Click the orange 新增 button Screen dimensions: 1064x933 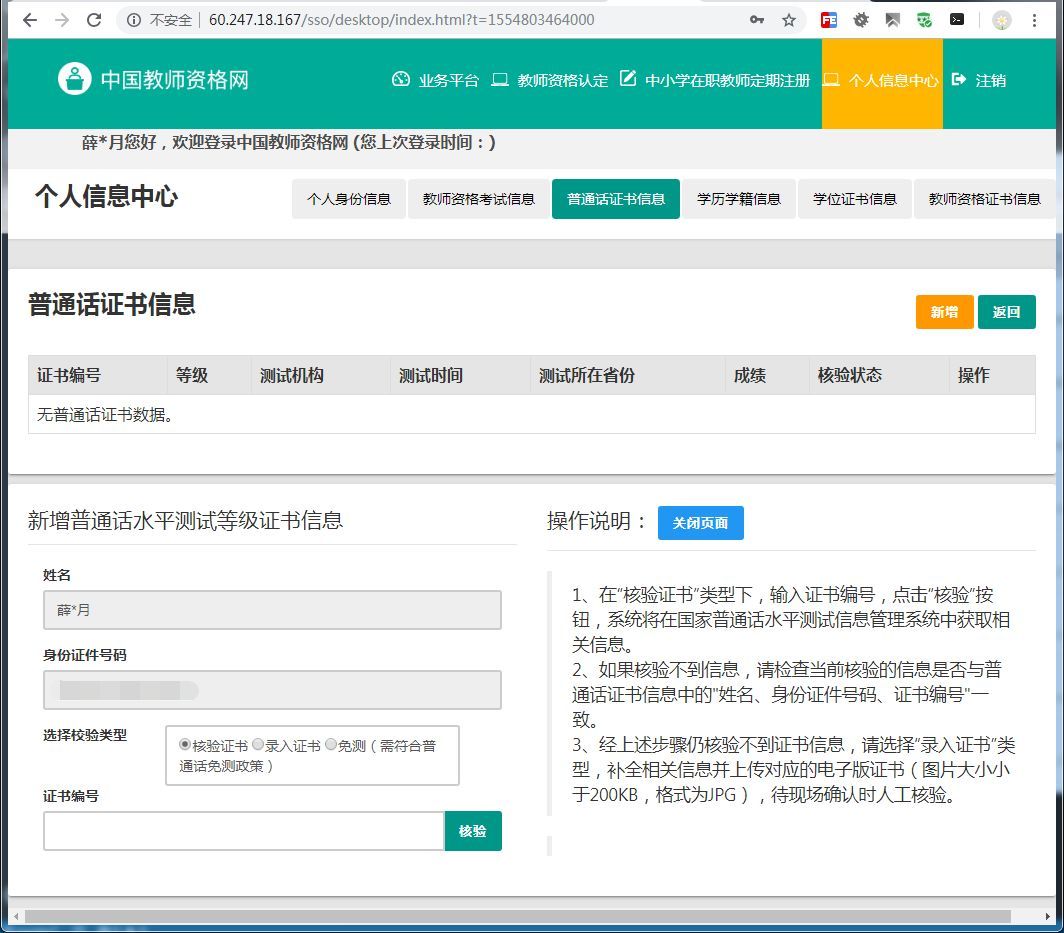[944, 311]
